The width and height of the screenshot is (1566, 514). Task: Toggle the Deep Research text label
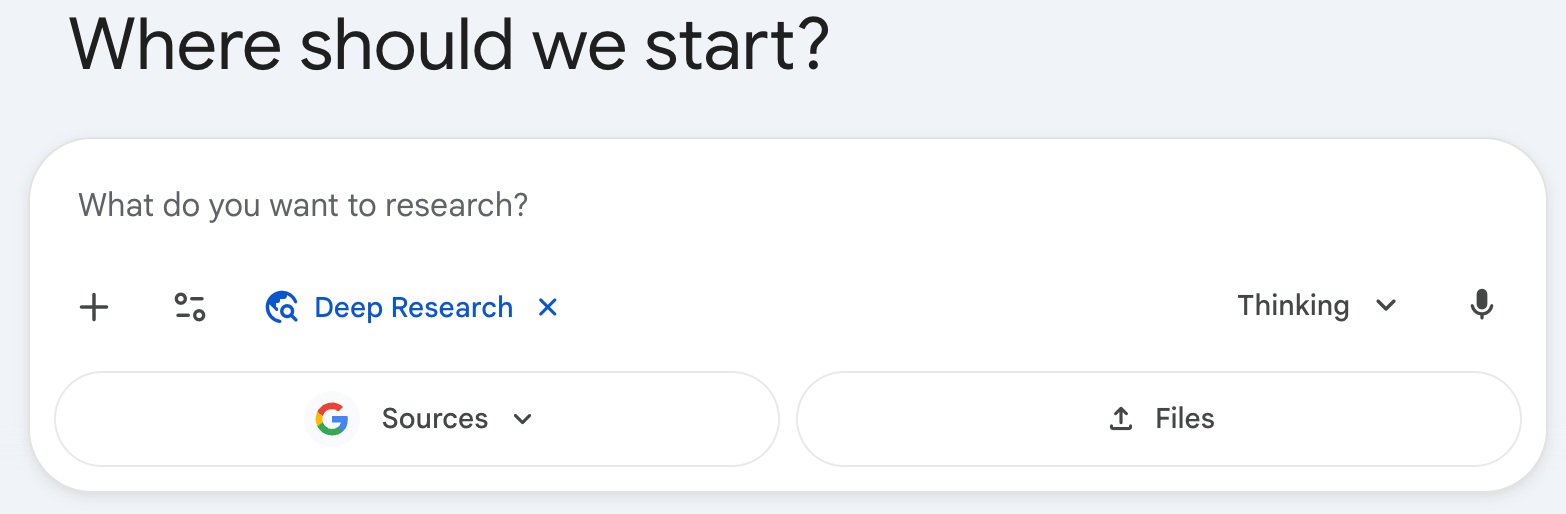[413, 307]
